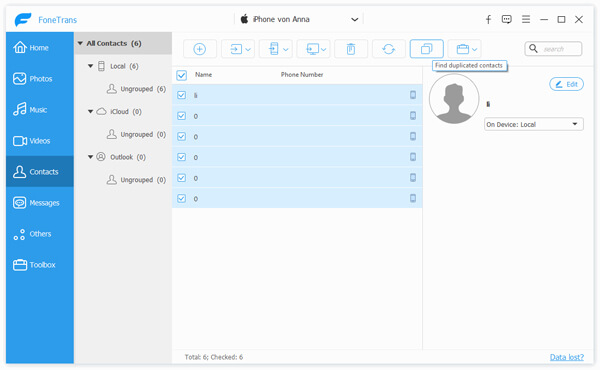
Task: Click the Facebook icon in title bar
Action: (488, 20)
